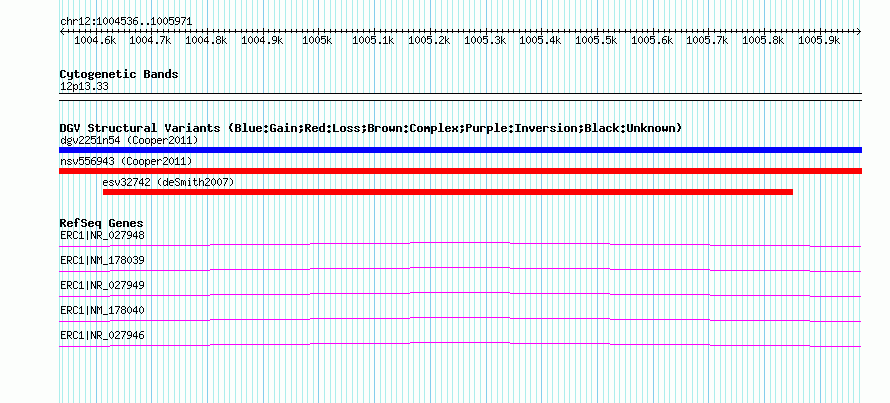
Task: Click the 1004.7k ruler tick label
Action: (x=151, y=40)
